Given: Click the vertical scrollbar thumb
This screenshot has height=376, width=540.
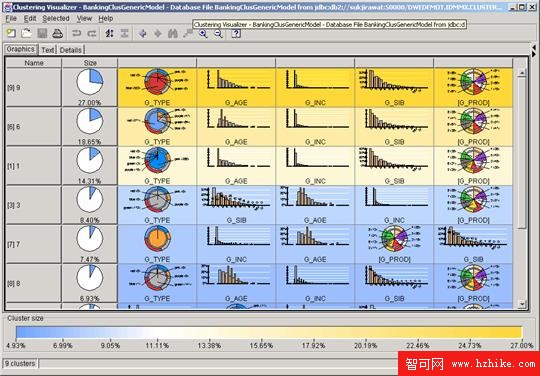Looking at the screenshot, I should tap(522, 153).
